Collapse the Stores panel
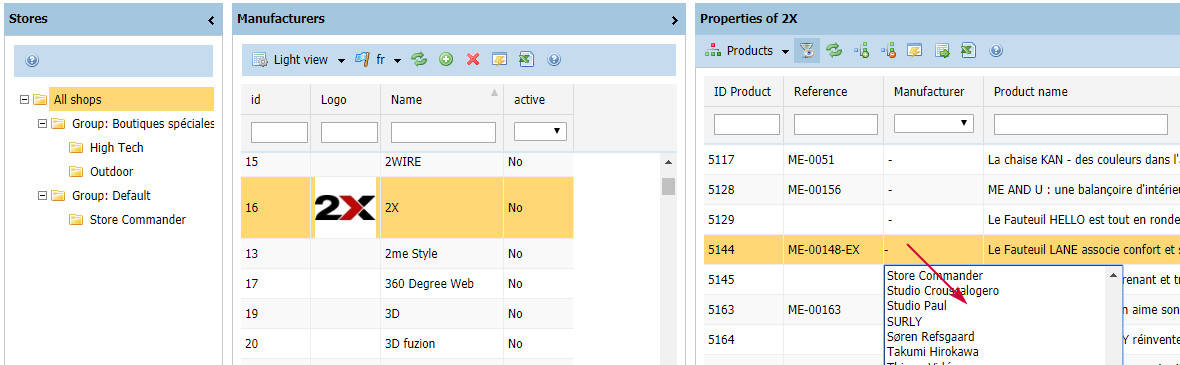This screenshot has width=1180, height=365. point(211,20)
